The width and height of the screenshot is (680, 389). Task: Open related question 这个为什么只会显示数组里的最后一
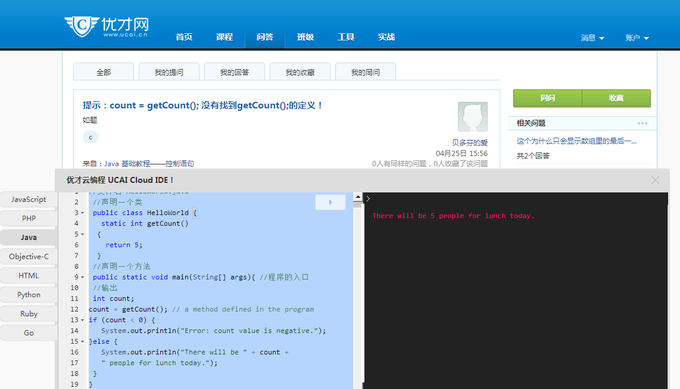576,141
